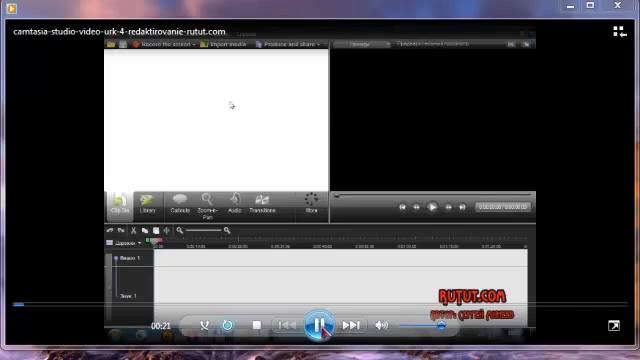Screen dimensions: 640x360
Task: Open Produce and share dropdown in Camtasia
Action: click(x=288, y=44)
